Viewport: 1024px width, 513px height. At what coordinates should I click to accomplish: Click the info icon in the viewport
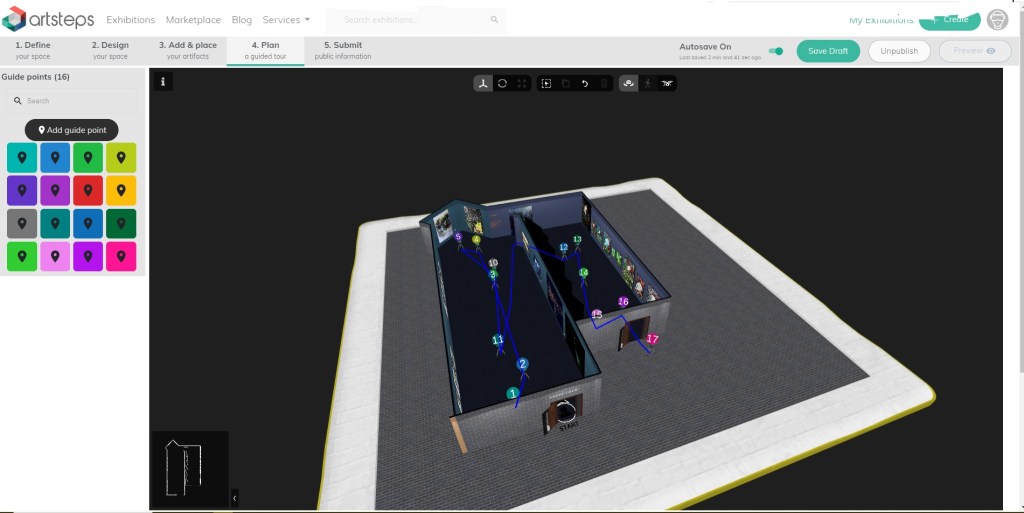162,82
